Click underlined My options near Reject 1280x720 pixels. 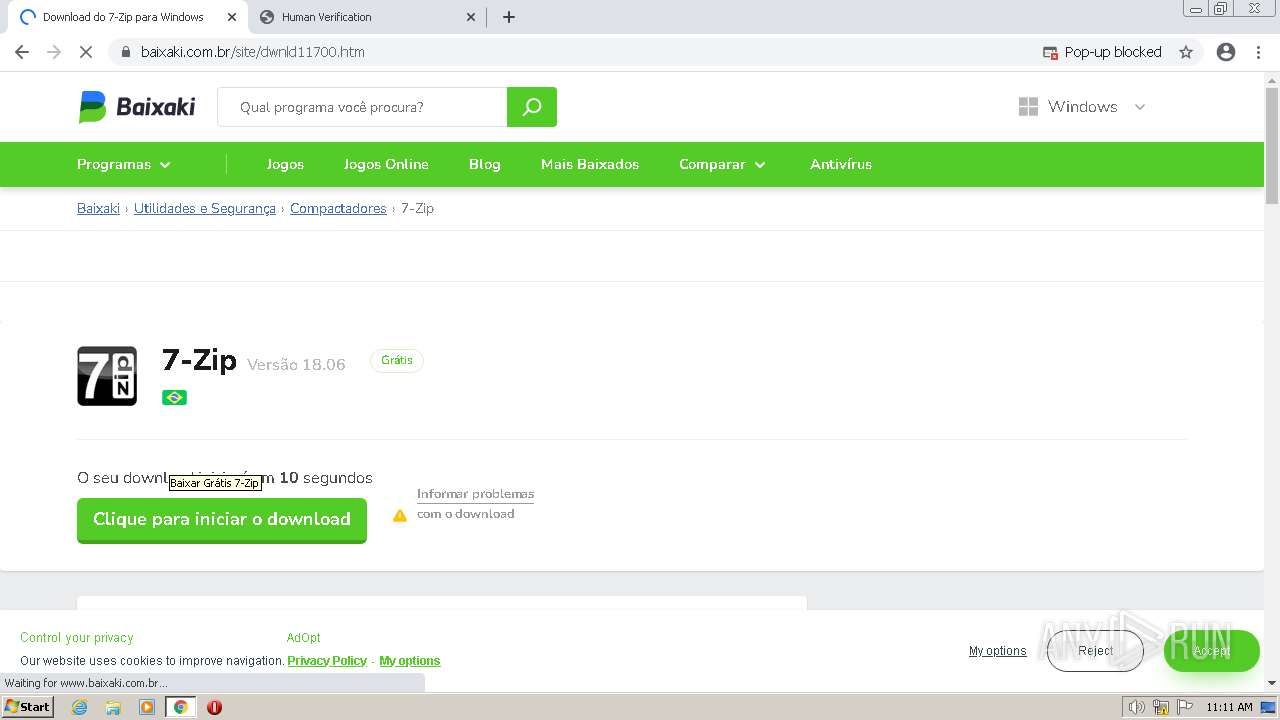tap(997, 651)
